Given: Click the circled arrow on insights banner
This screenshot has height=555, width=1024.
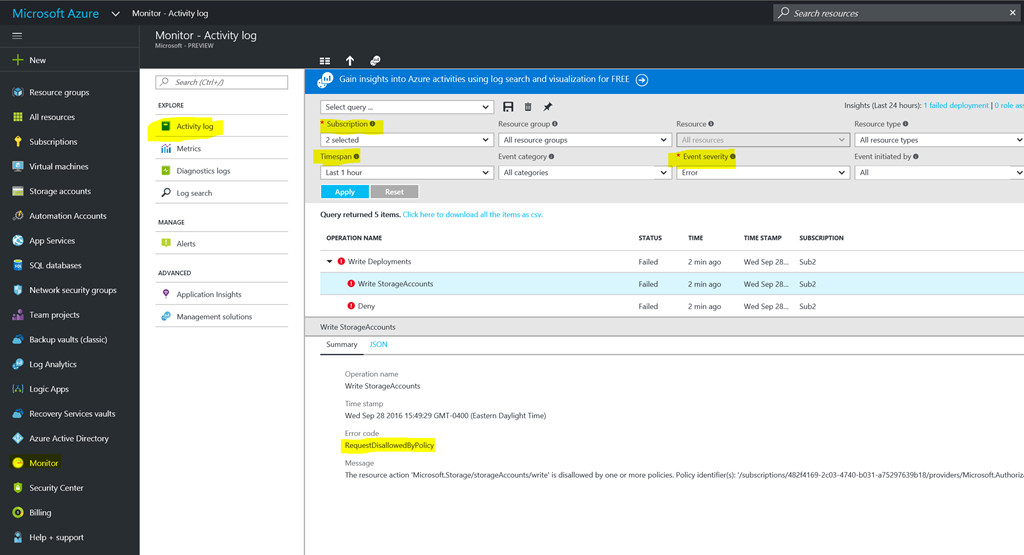Looking at the screenshot, I should pyautogui.click(x=642, y=80).
